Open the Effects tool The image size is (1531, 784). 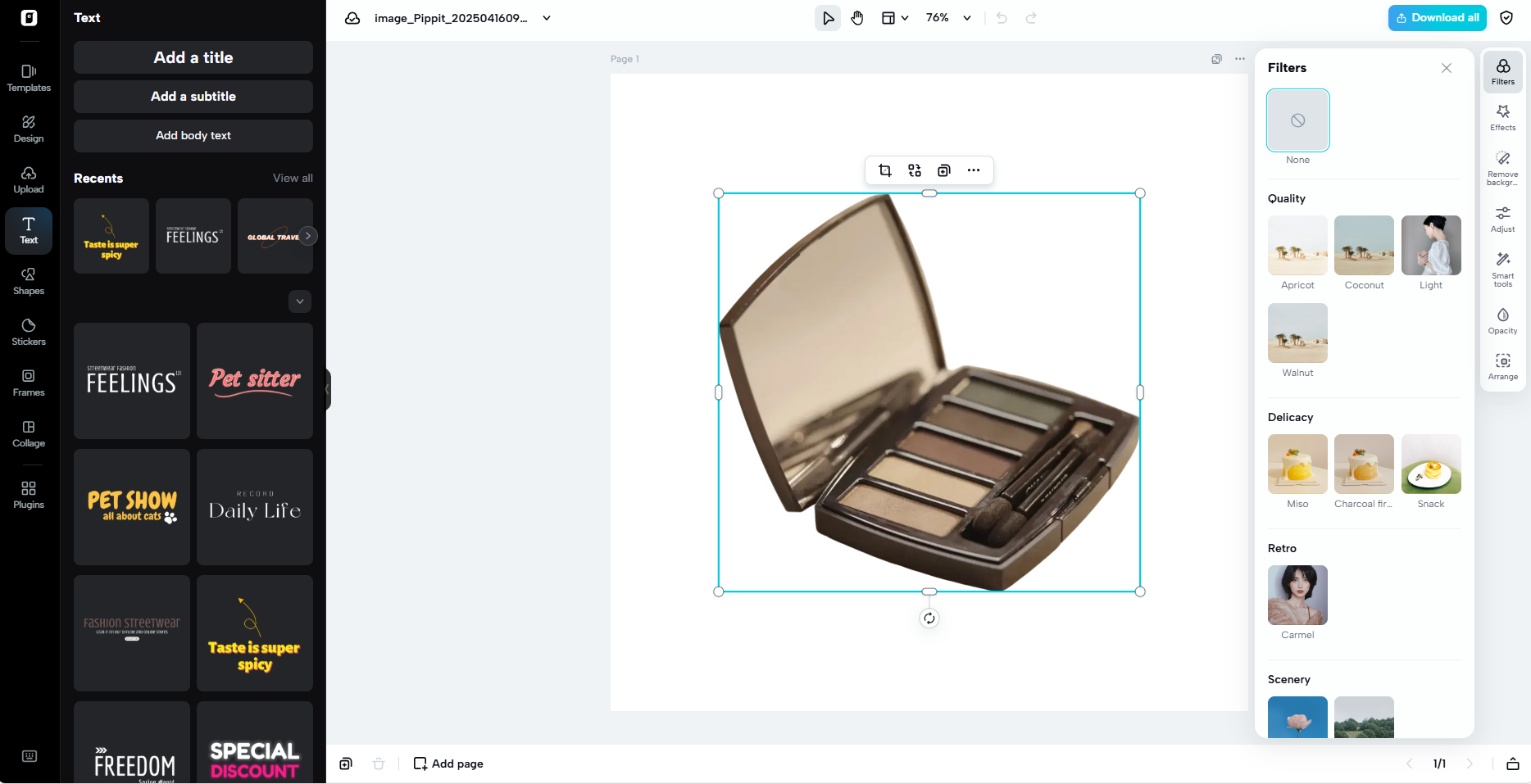tap(1503, 118)
